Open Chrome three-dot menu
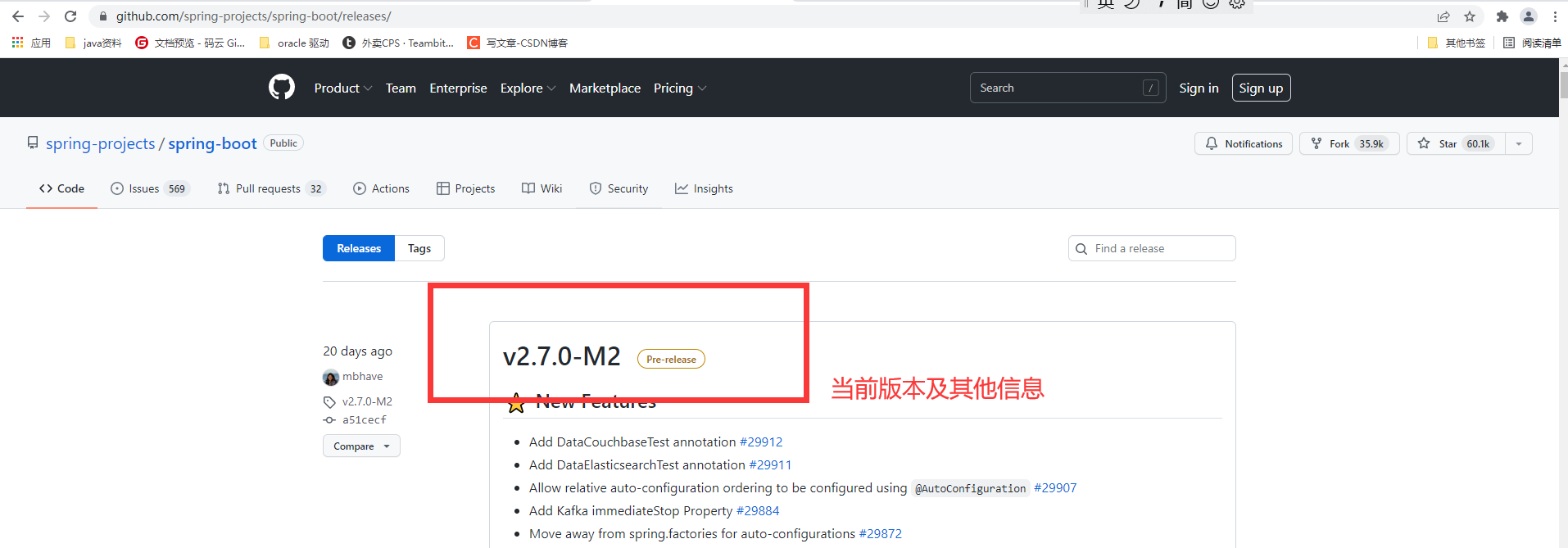The height and width of the screenshot is (548, 1568). point(1555,16)
